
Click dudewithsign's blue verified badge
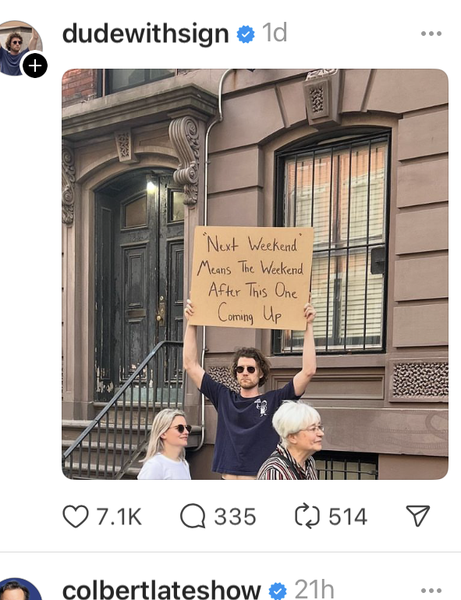246,34
